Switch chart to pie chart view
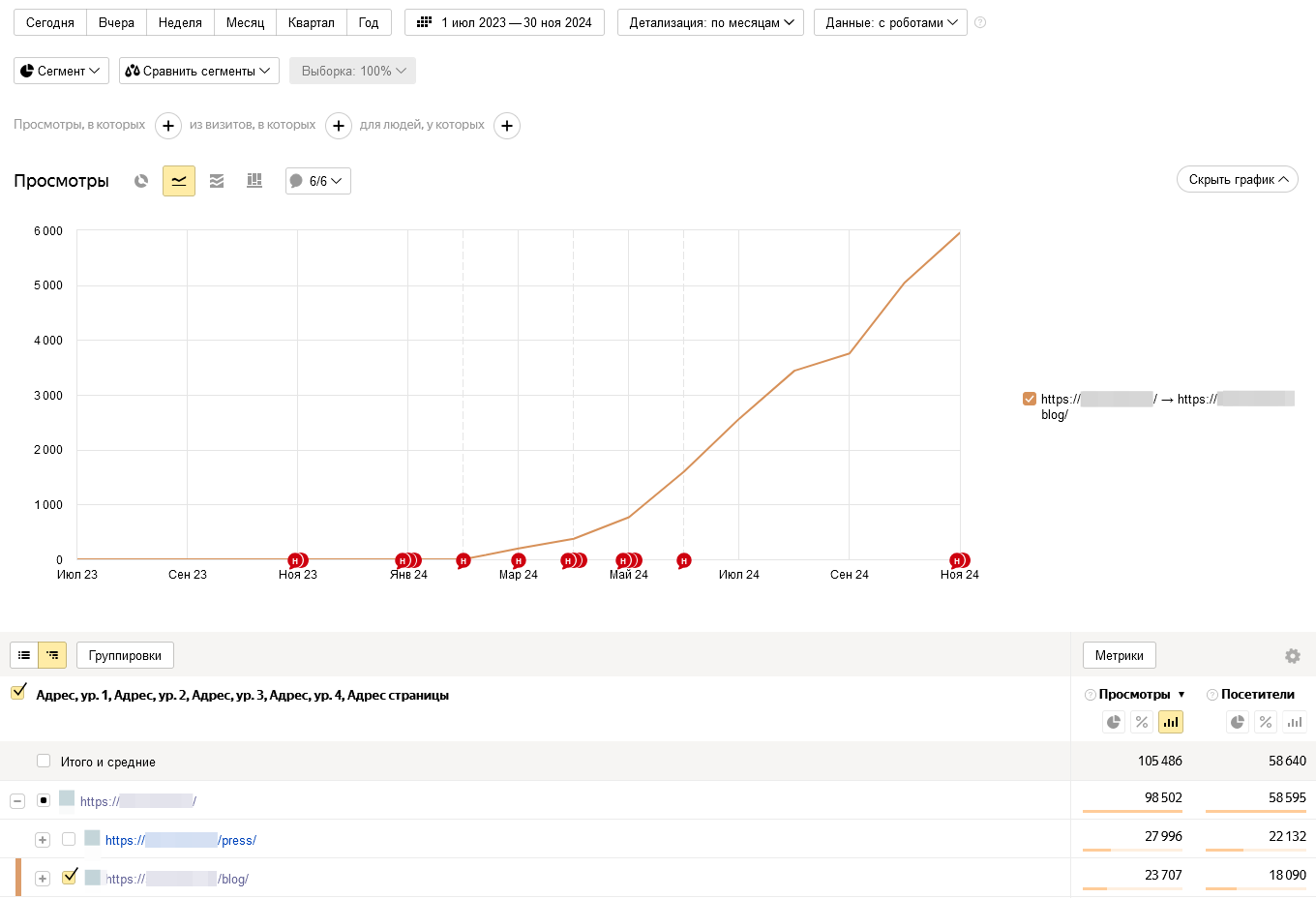1316x898 pixels. pyautogui.click(x=141, y=181)
